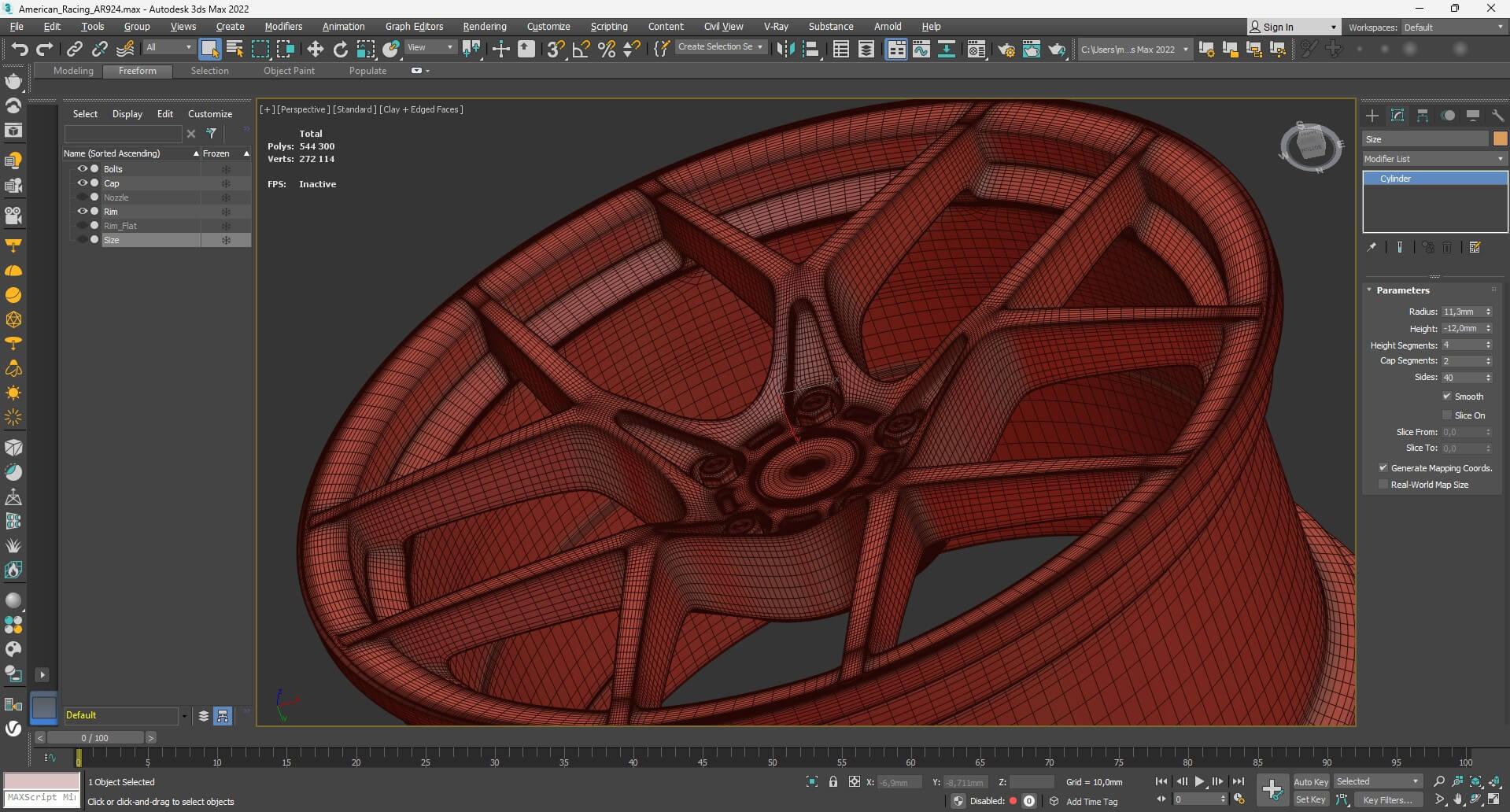Image resolution: width=1510 pixels, height=812 pixels.
Task: Collapse the Parameters rollout
Action: (x=1402, y=290)
